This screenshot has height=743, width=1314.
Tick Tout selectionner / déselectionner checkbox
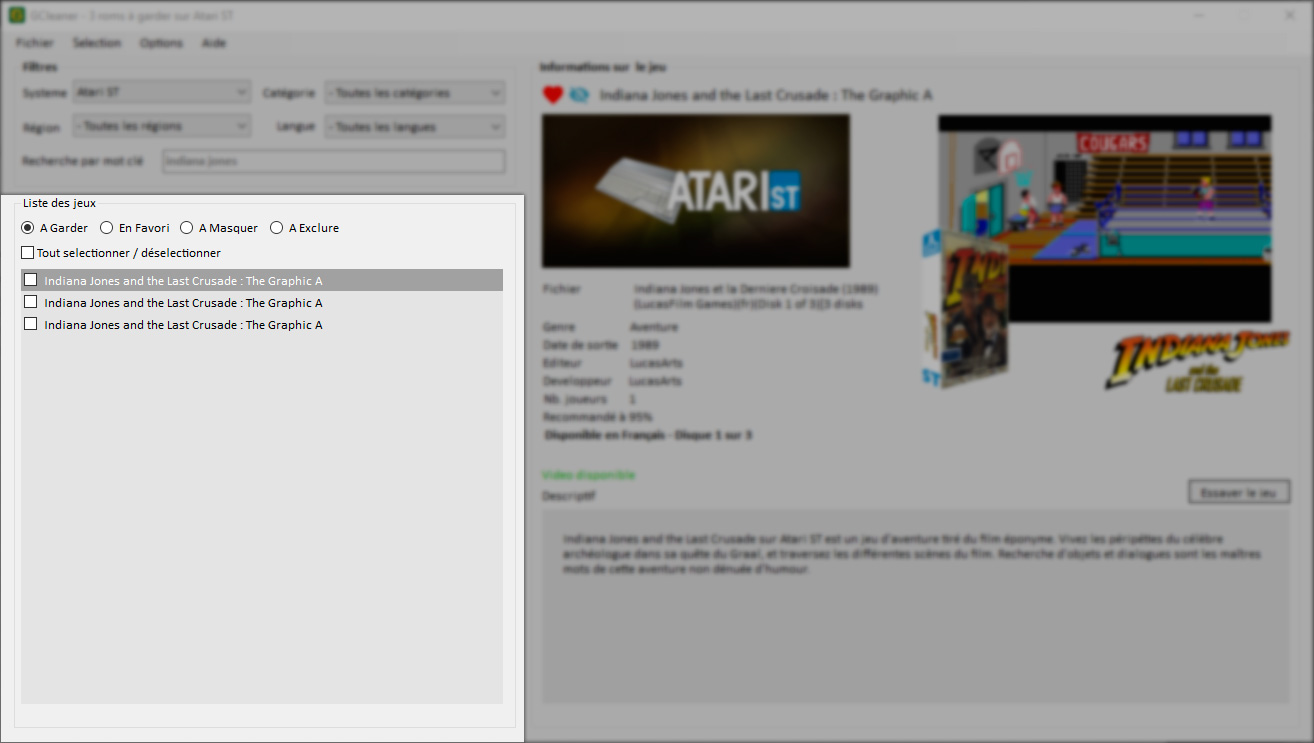pyautogui.click(x=28, y=253)
